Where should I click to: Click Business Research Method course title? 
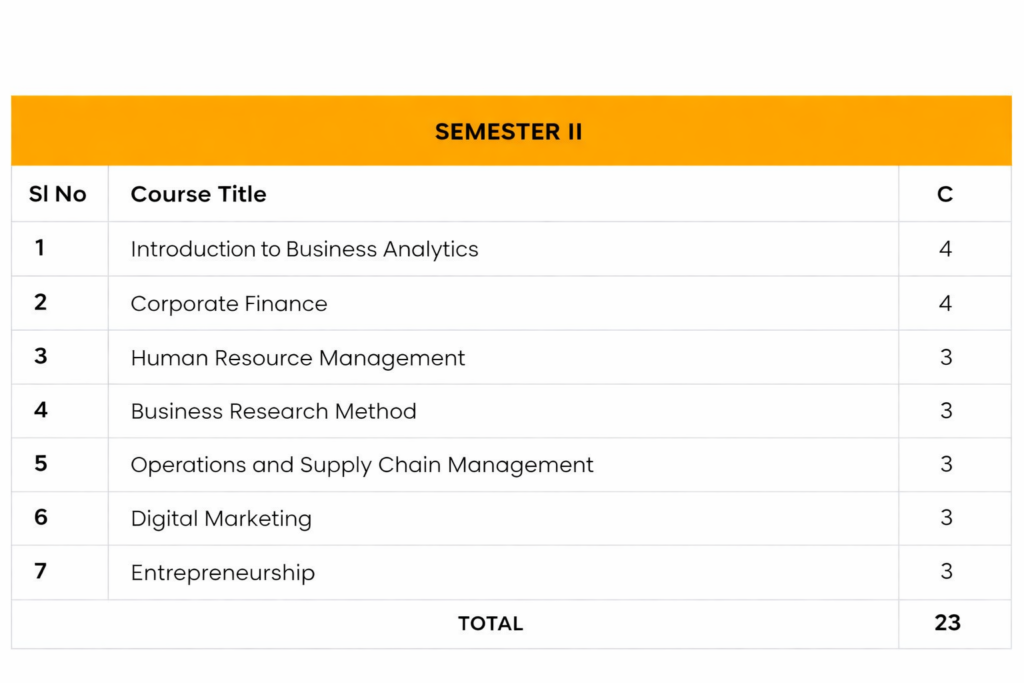[x=273, y=411]
